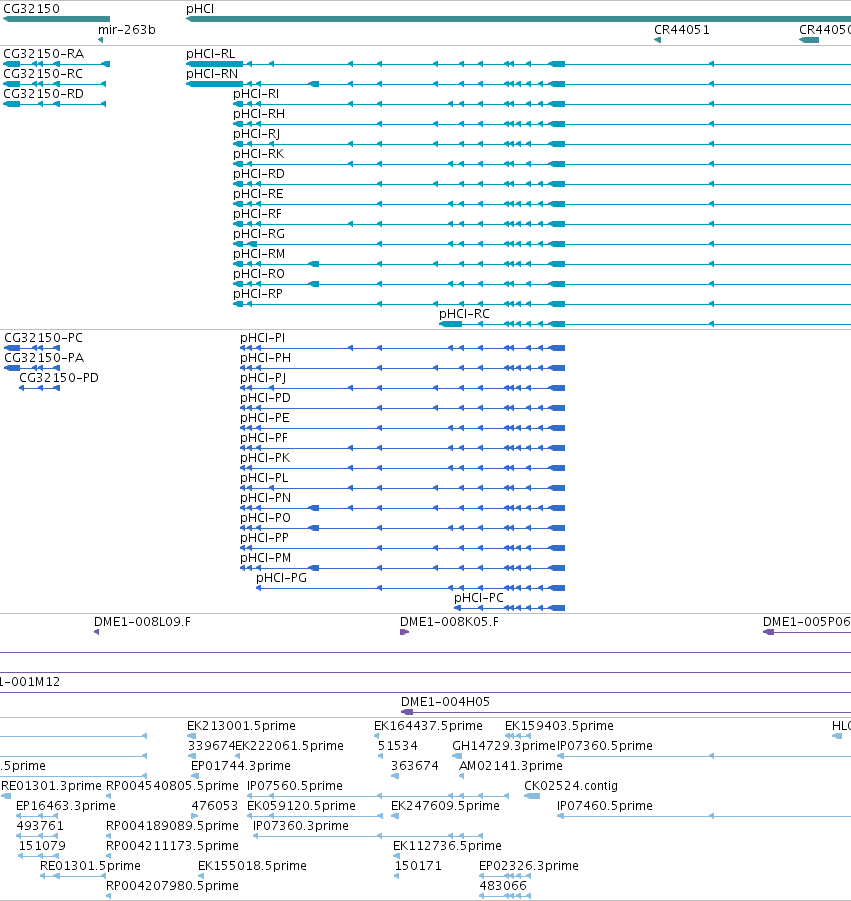Screen dimensions: 851x901
Task: Click the RP004189089.5prime EST label
Action: click(172, 826)
